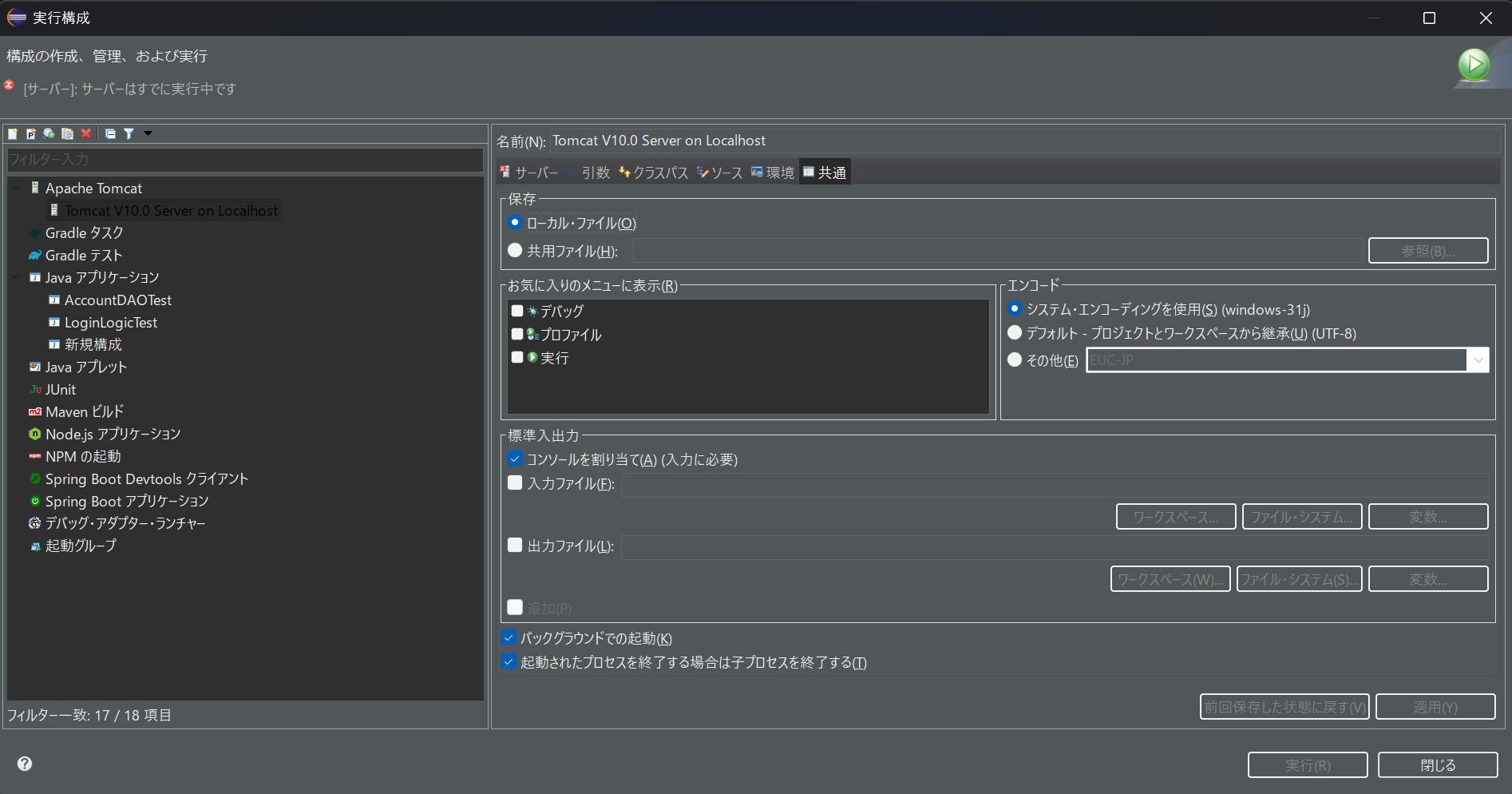Toggle 子プロセスを終了する checkbox
Screen dimensions: 1512x794
[x=509, y=661]
